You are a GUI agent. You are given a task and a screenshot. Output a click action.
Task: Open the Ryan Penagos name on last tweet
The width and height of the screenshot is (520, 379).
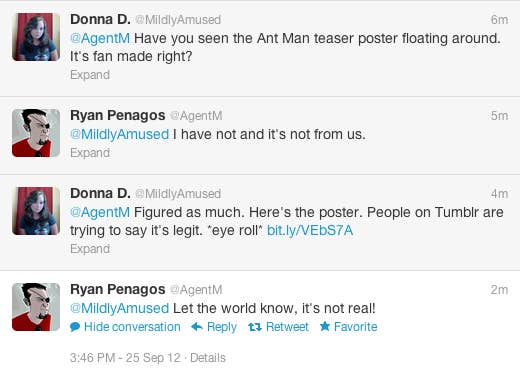[x=118, y=289]
